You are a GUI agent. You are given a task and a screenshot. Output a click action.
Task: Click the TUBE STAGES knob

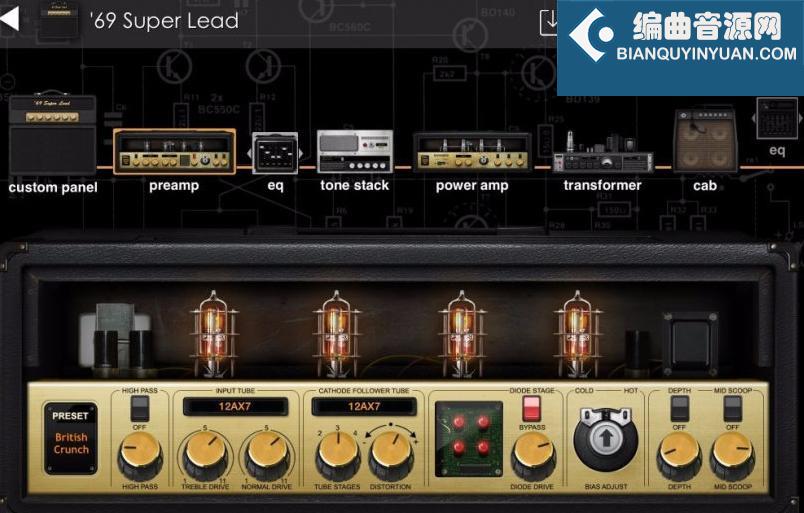coord(337,455)
